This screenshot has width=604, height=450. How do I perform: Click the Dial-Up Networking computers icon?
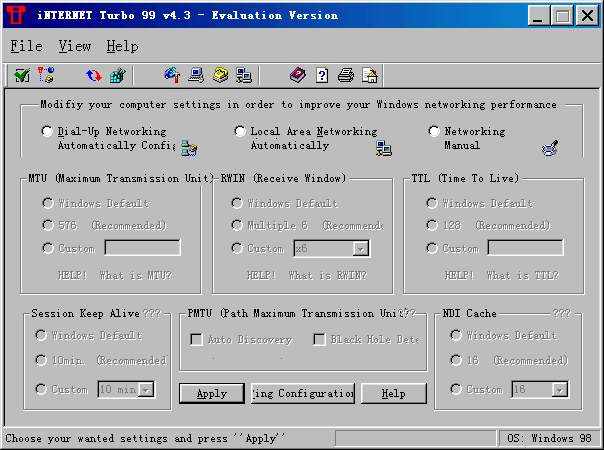tap(189, 148)
